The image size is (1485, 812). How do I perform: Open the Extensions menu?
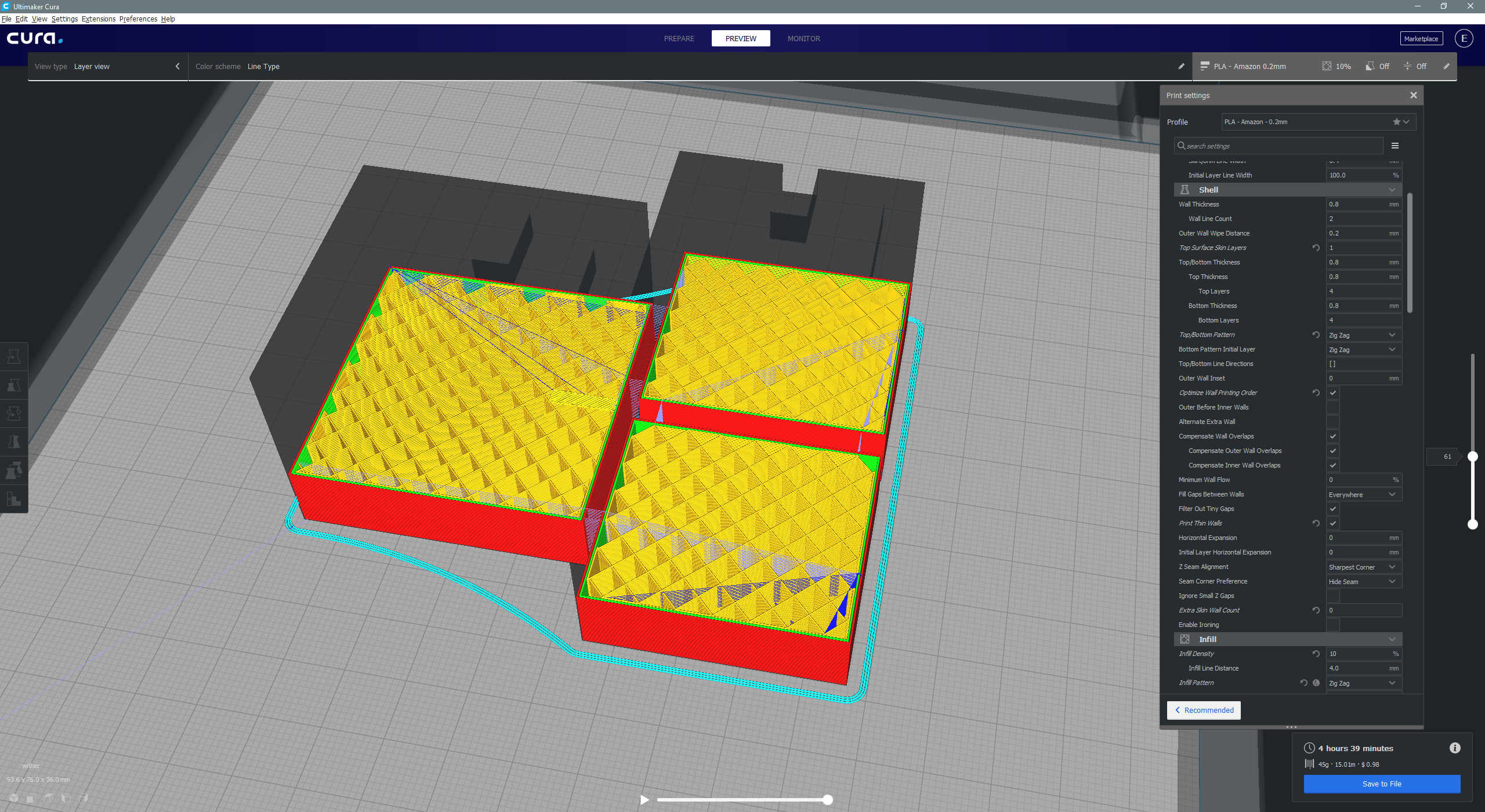pyautogui.click(x=98, y=19)
